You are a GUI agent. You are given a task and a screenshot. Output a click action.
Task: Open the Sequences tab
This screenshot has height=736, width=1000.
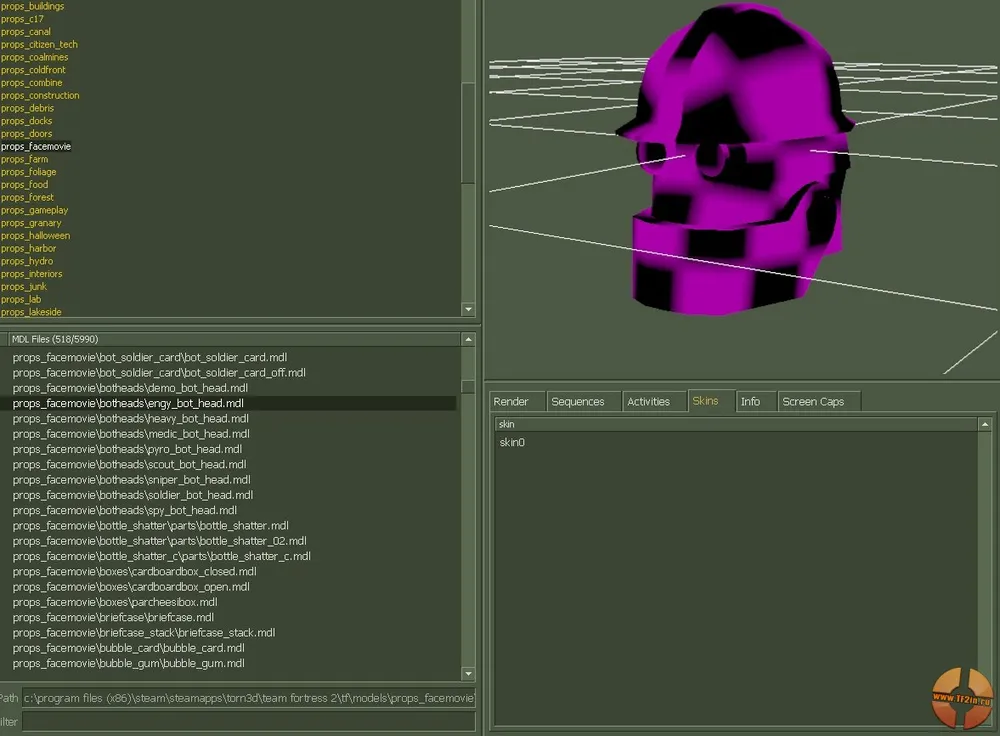tap(578, 401)
